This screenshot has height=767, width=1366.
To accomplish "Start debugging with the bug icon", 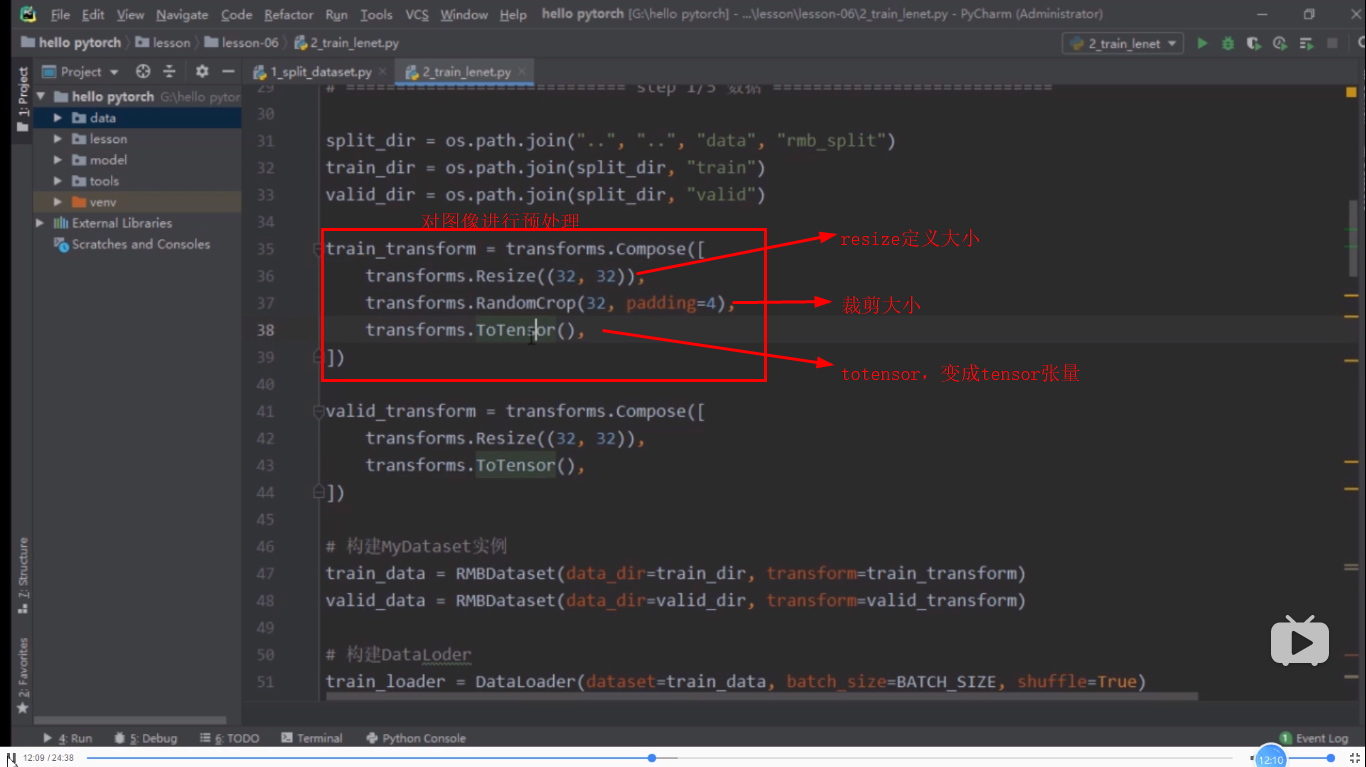I will coord(1228,43).
